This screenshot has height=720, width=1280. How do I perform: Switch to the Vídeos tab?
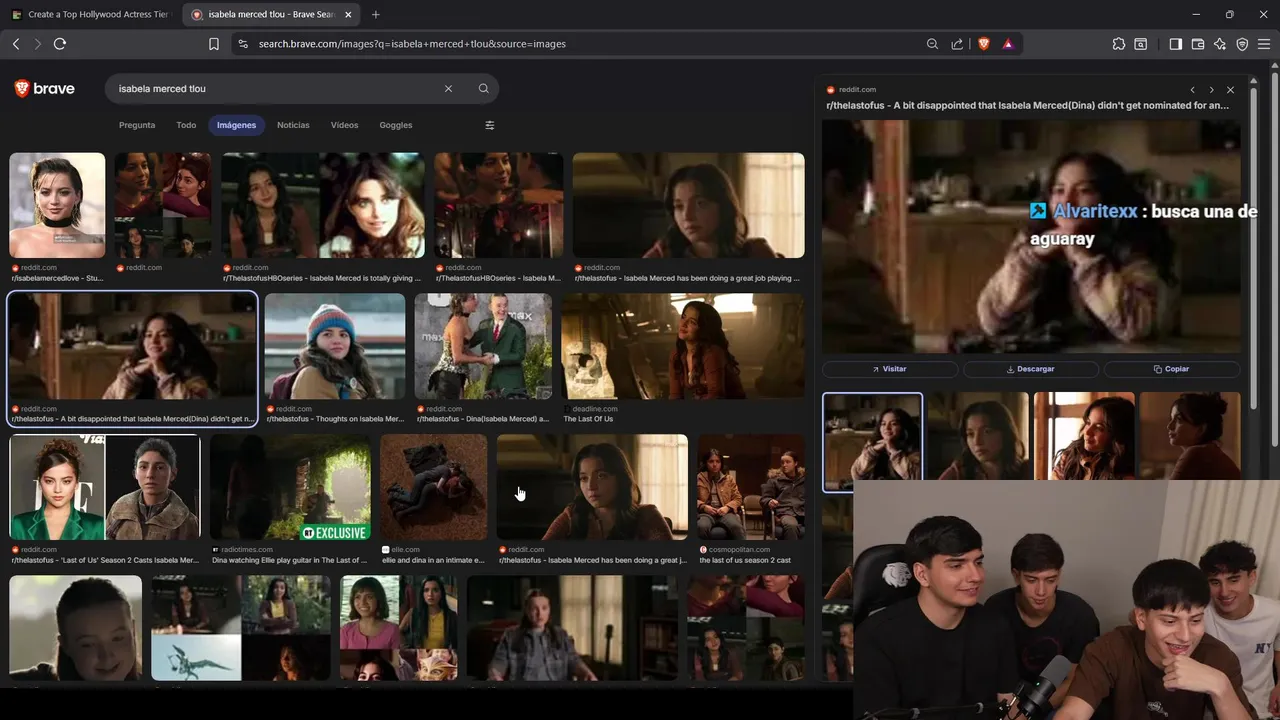click(x=344, y=125)
